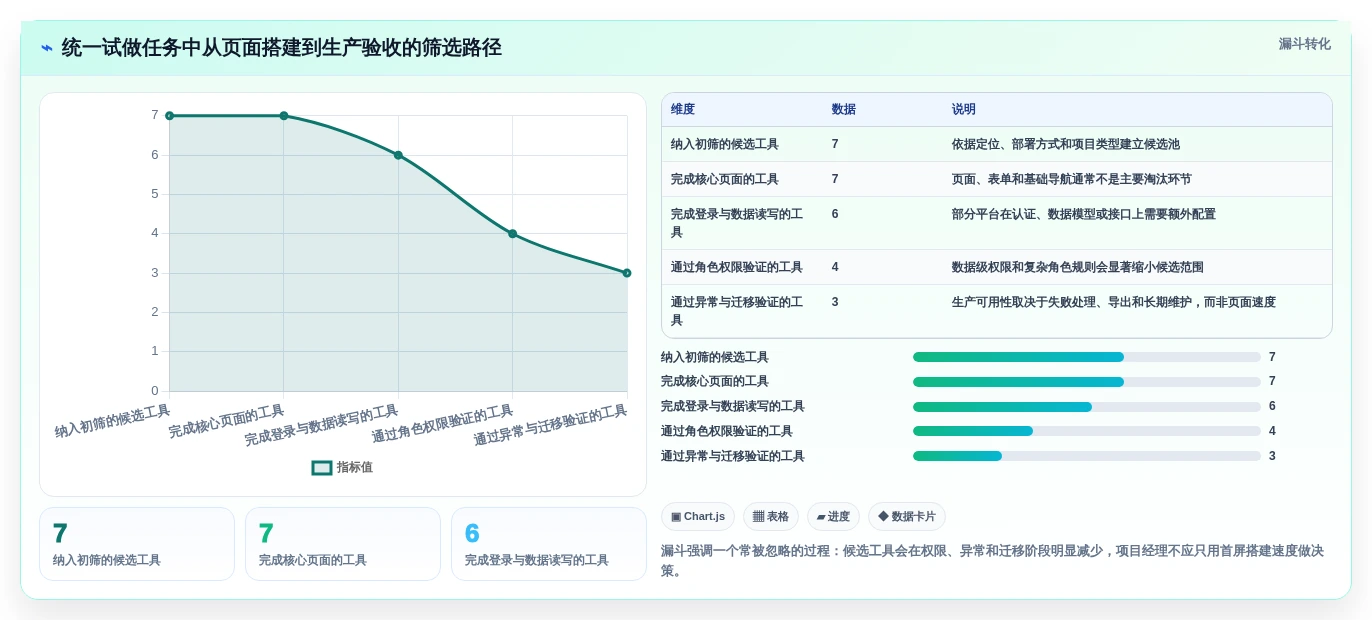Click the summary paragraph starting 漏斗强调
1372x620 pixels.
[992, 560]
